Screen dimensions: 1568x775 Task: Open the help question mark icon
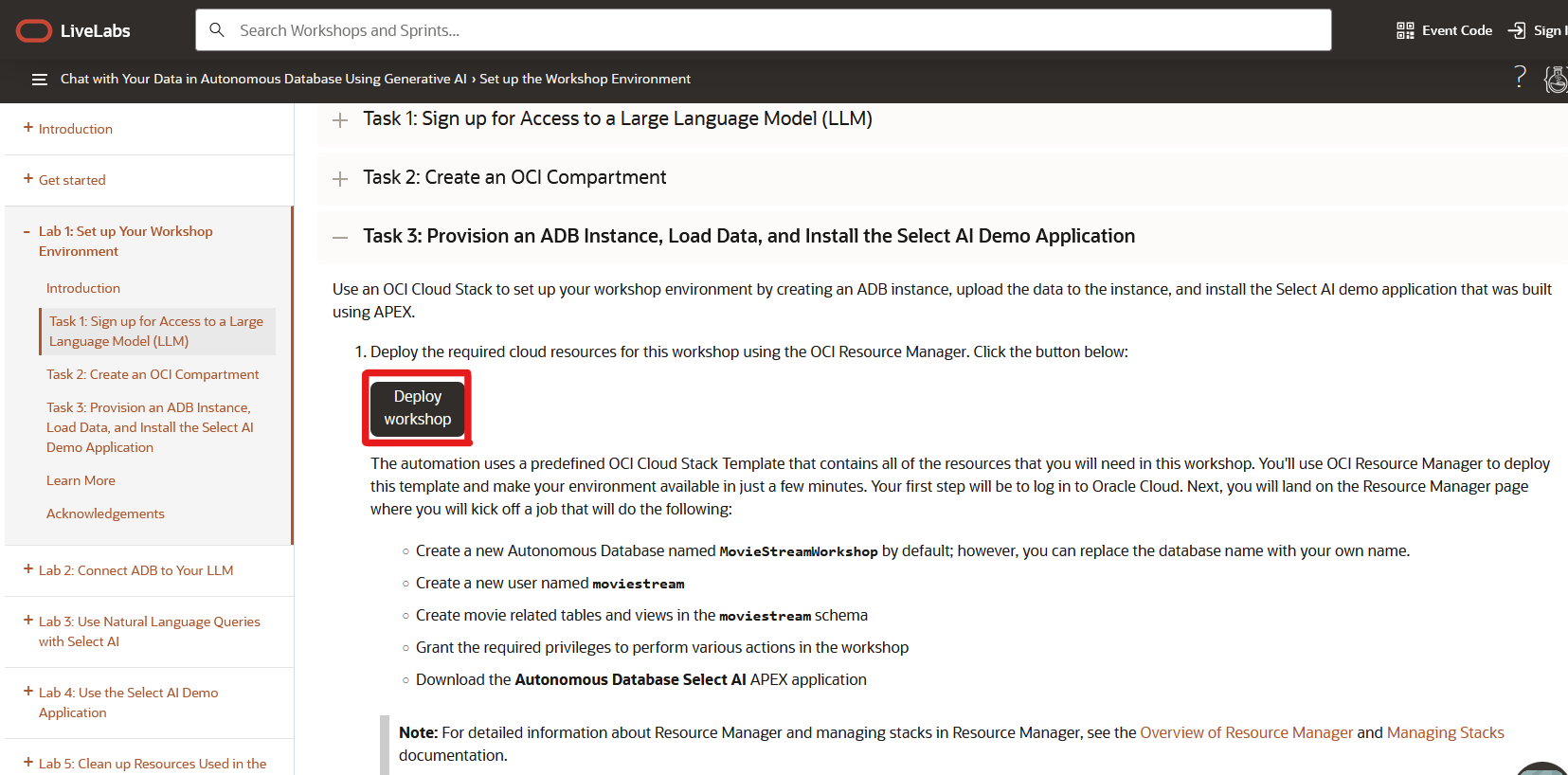pos(1520,78)
